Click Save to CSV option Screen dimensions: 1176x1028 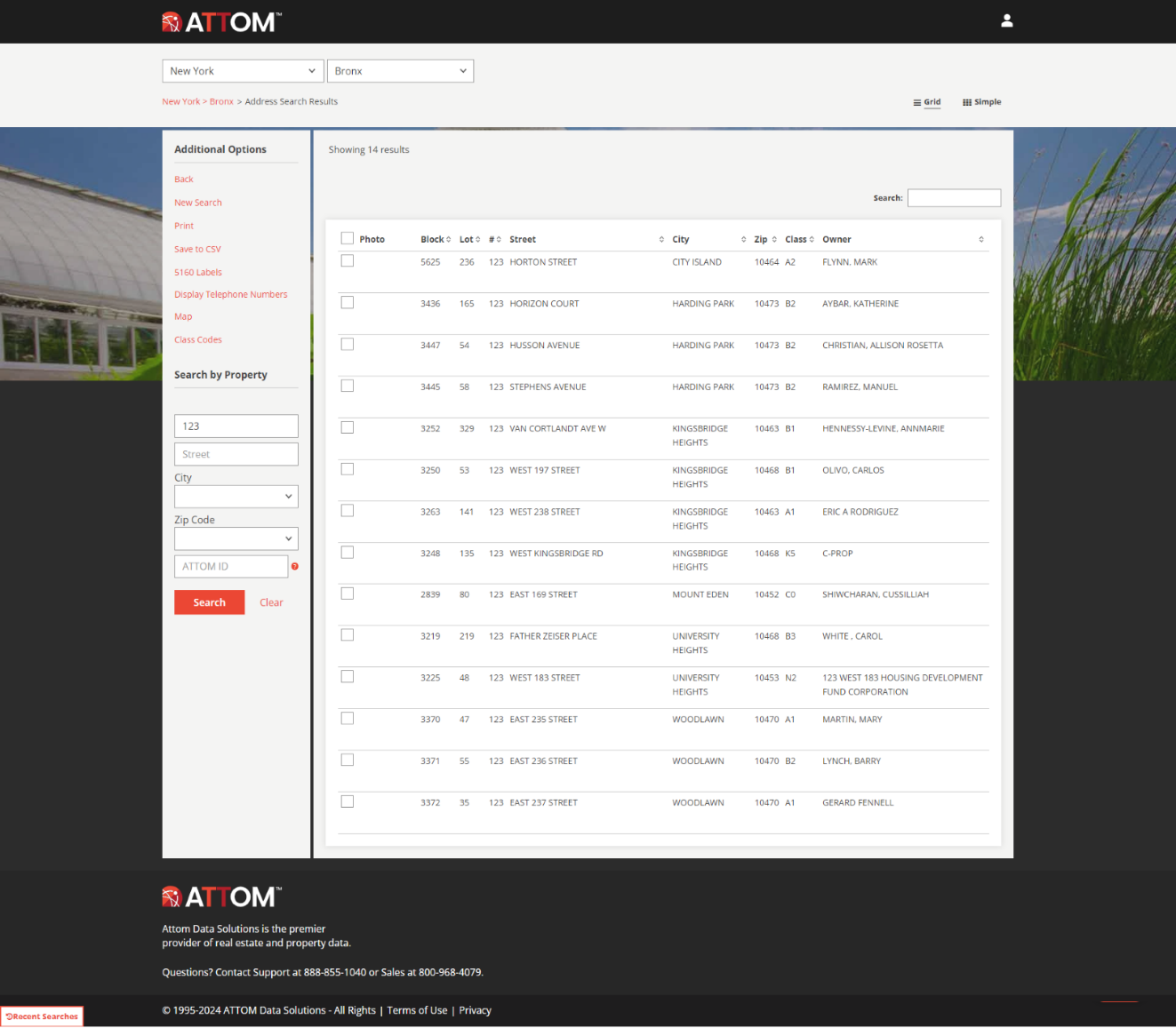tap(197, 250)
